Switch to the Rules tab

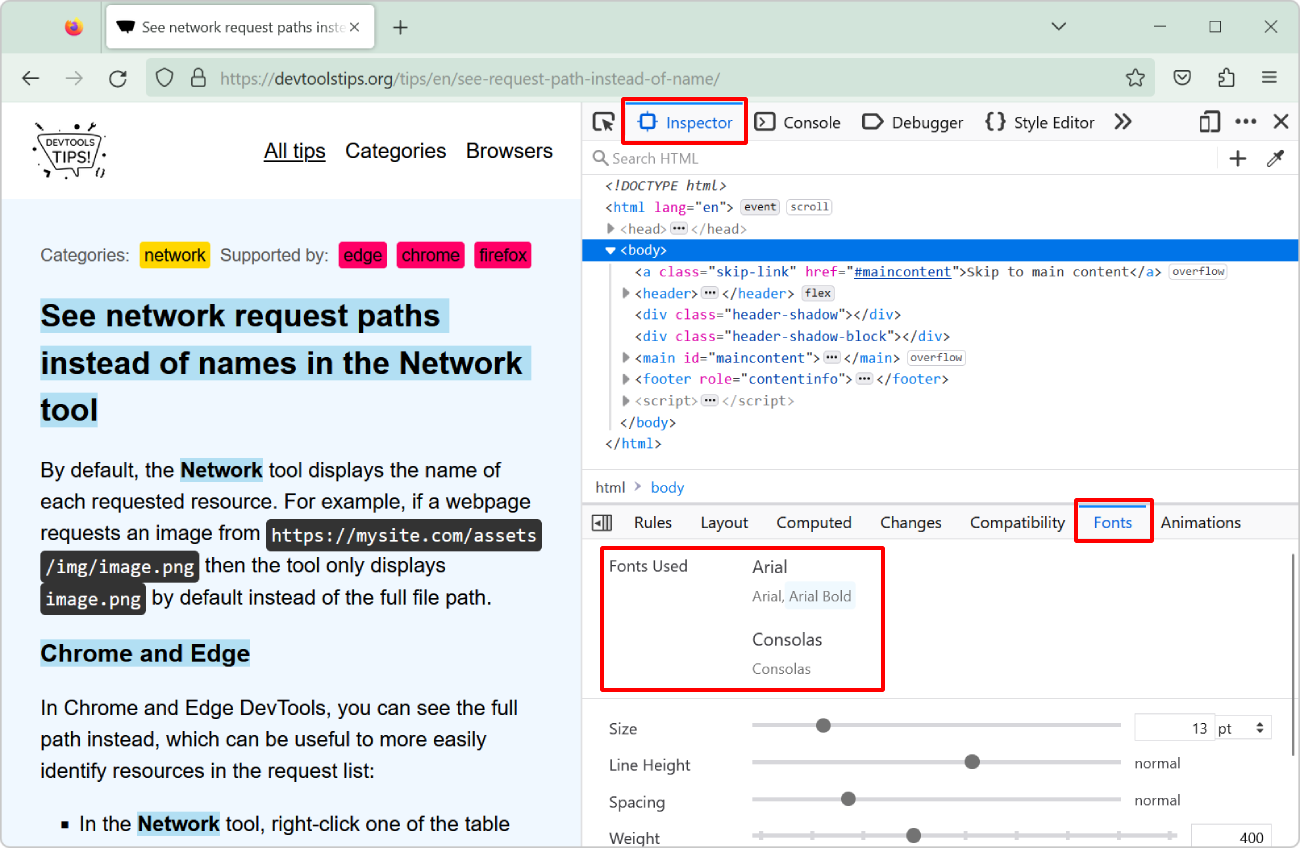(653, 522)
